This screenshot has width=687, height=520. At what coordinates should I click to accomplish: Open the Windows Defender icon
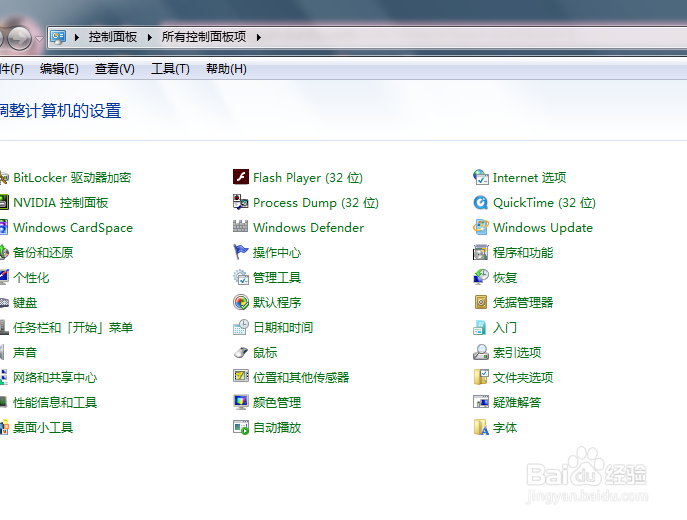point(241,227)
